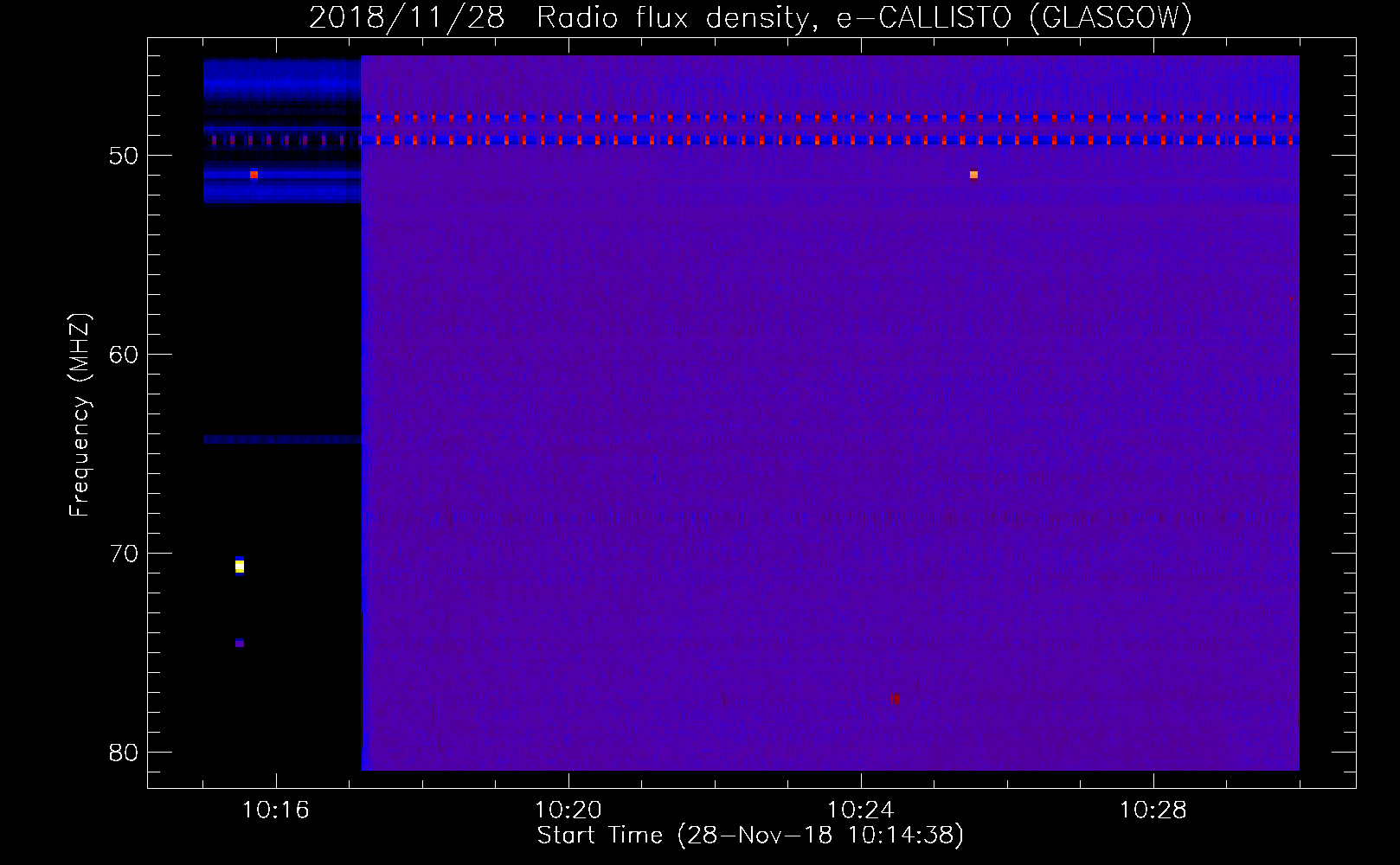1400x865 pixels.
Task: Click the 10:20 time tick label
Action: (568, 811)
